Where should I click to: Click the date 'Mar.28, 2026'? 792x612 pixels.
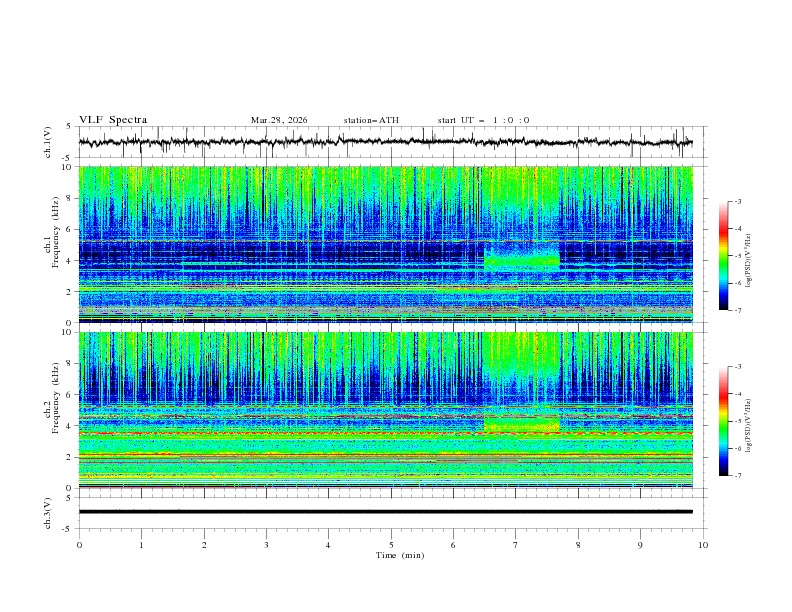pyautogui.click(x=279, y=120)
